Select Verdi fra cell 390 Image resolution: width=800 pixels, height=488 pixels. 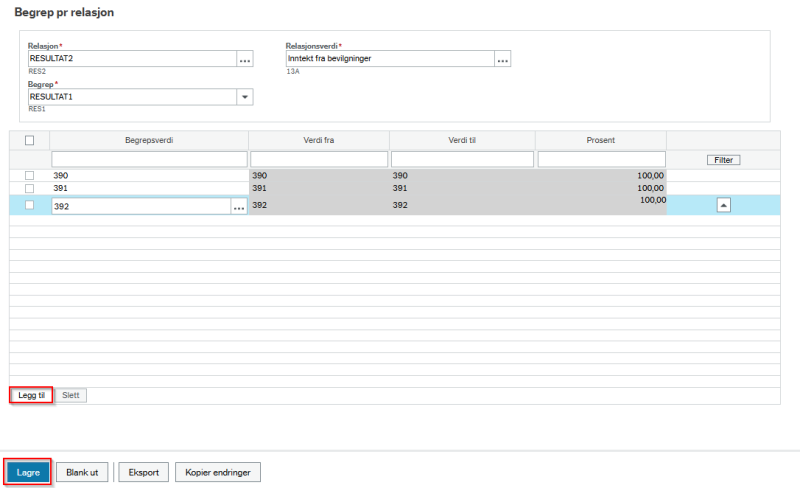point(319,176)
